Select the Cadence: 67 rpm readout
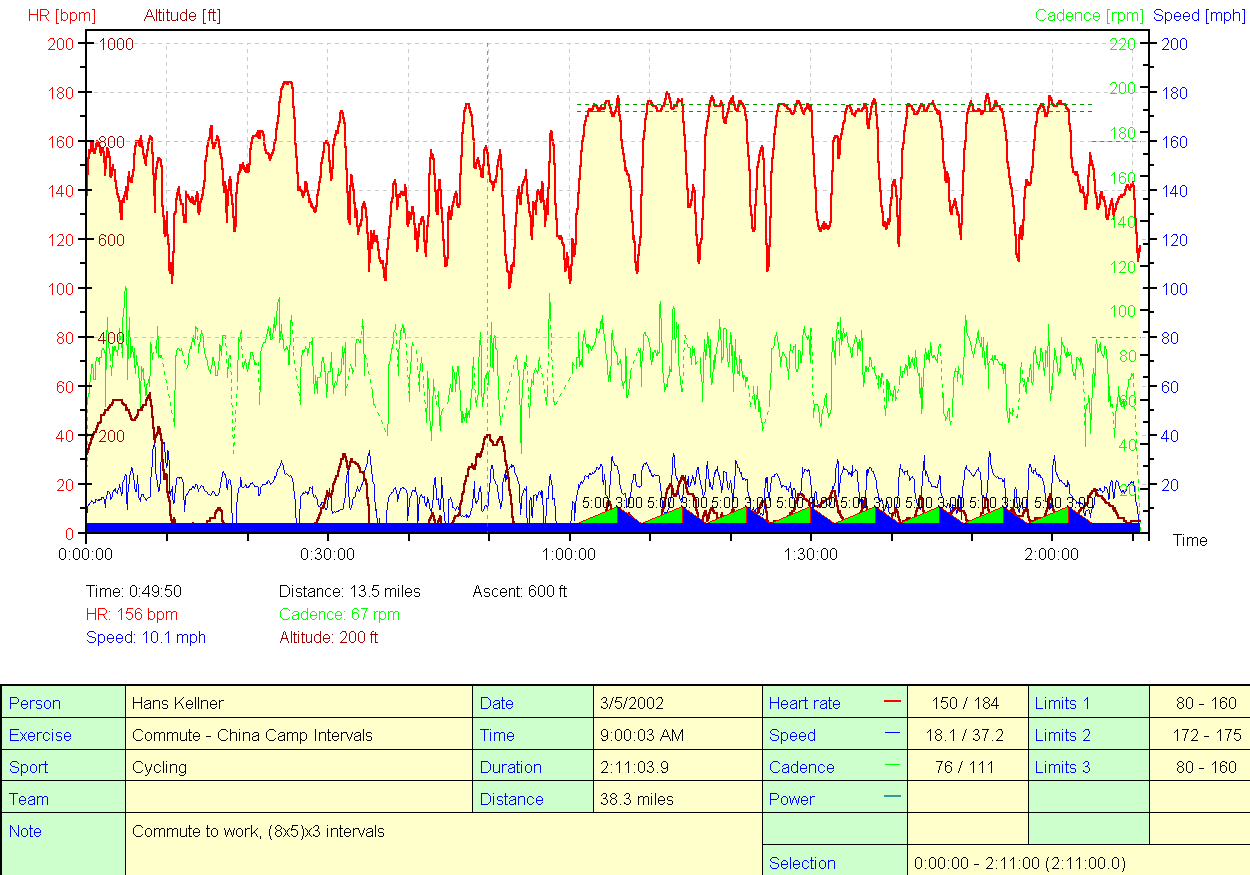 pos(340,614)
